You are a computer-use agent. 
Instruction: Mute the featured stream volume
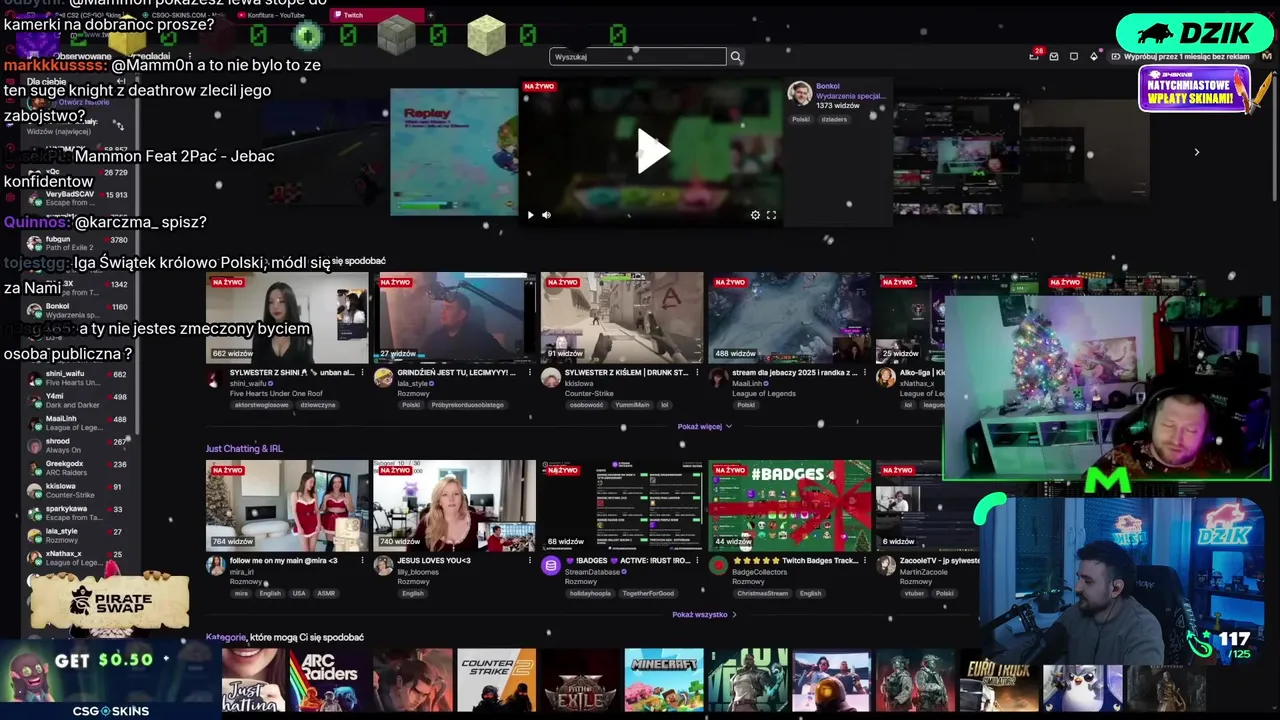(x=546, y=215)
